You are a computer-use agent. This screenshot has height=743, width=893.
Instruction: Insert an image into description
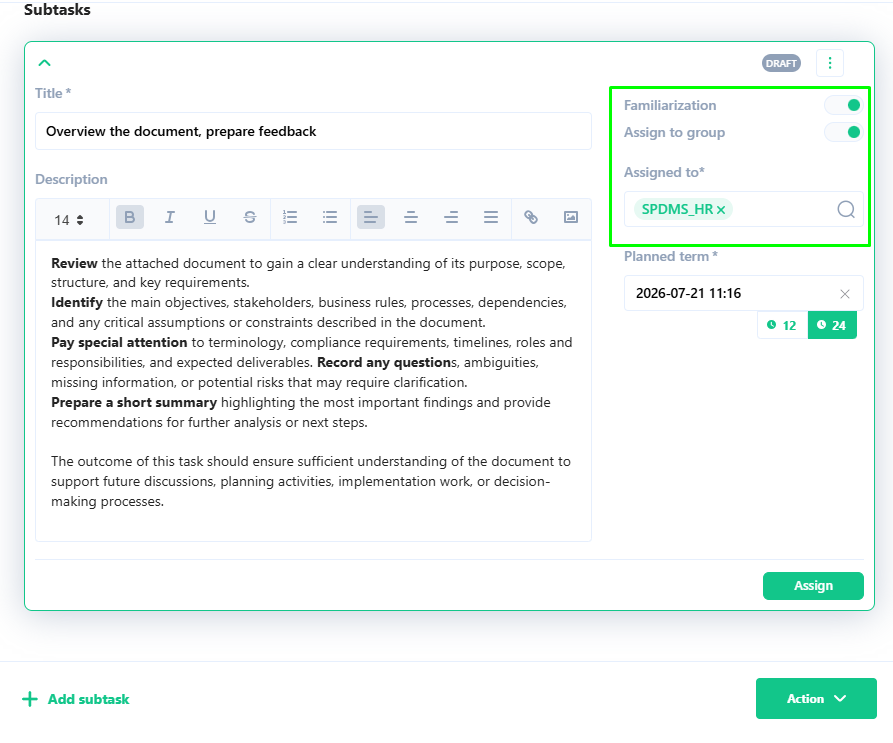(571, 217)
